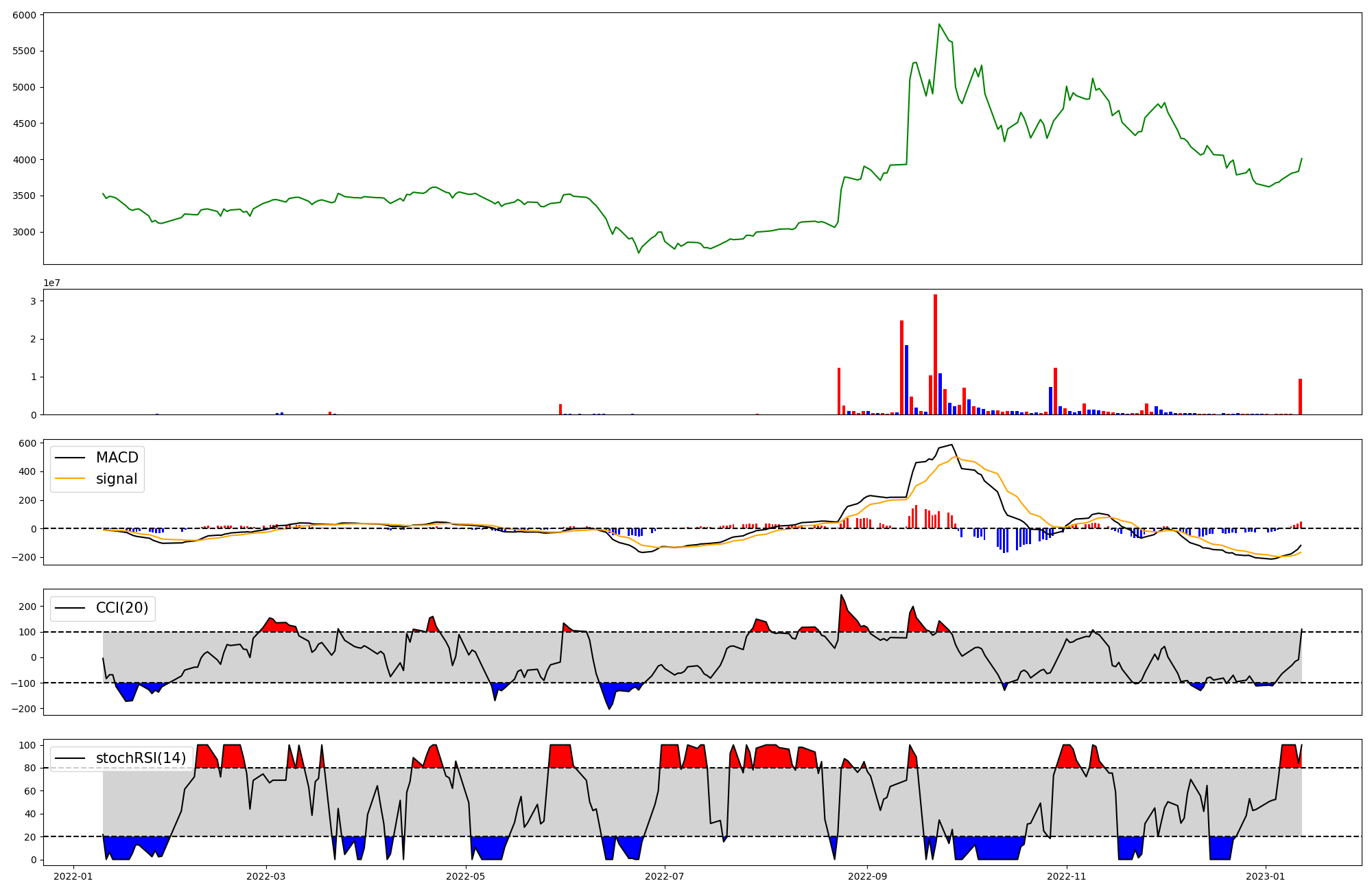Click the price peak near 5900
Viewport: 1372px width, 892px height.
(x=939, y=25)
